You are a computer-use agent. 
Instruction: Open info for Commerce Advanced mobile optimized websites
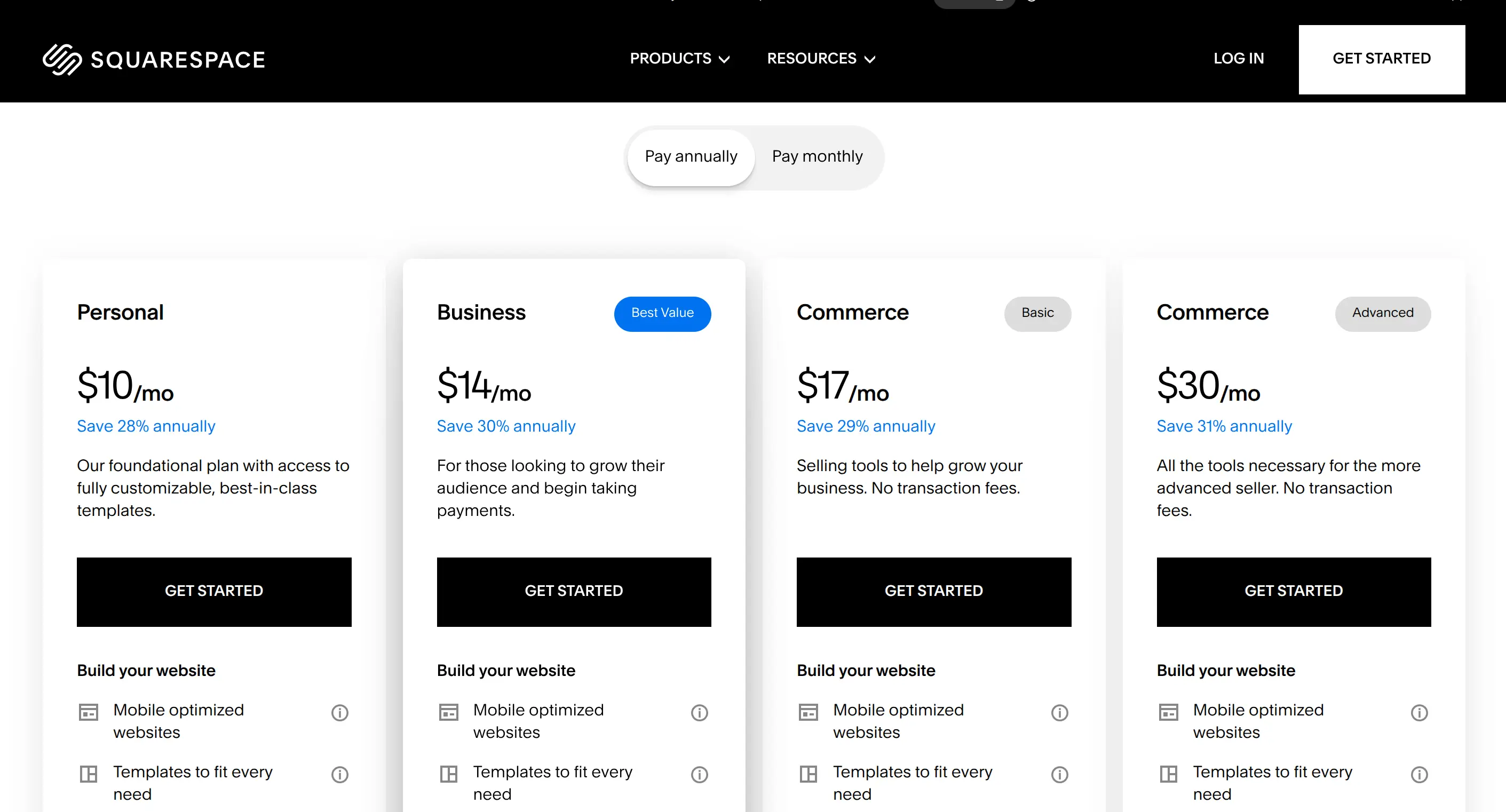tap(1420, 713)
